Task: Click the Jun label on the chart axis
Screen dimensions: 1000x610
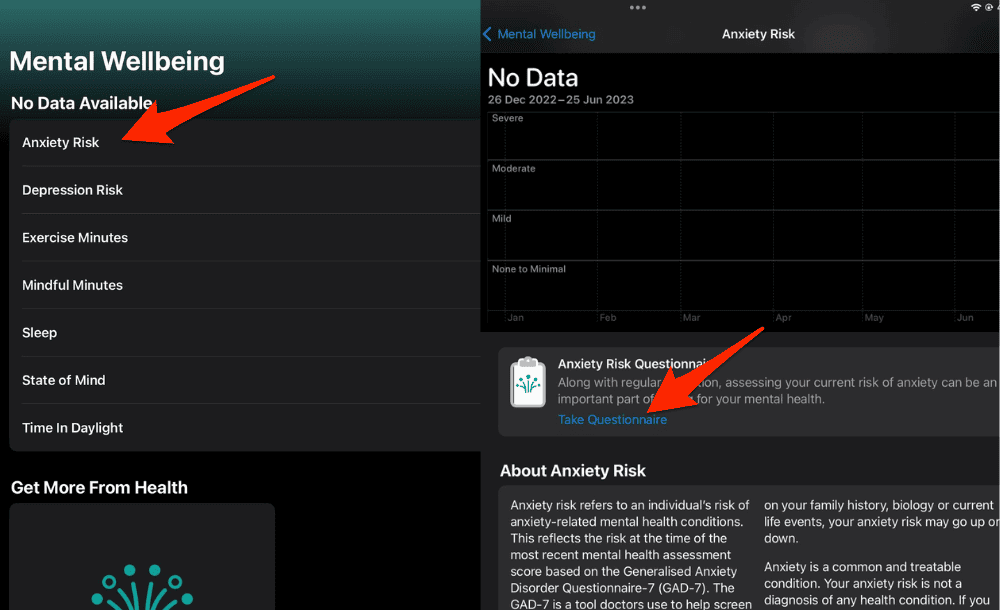Action: point(964,318)
